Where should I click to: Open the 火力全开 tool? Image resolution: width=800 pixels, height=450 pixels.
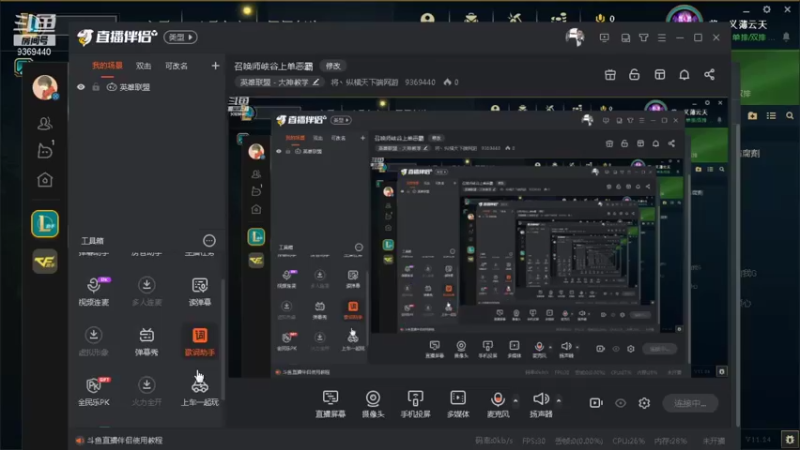point(146,391)
